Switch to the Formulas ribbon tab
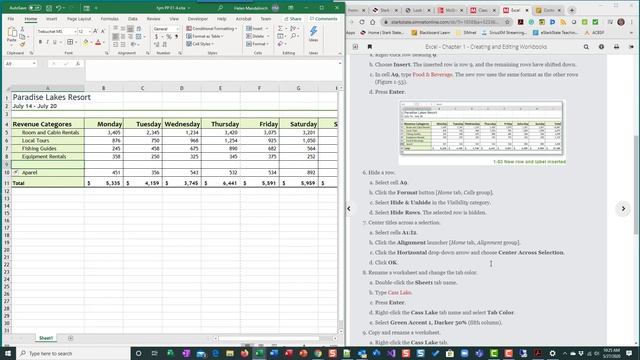640x360 pixels. 109,19
